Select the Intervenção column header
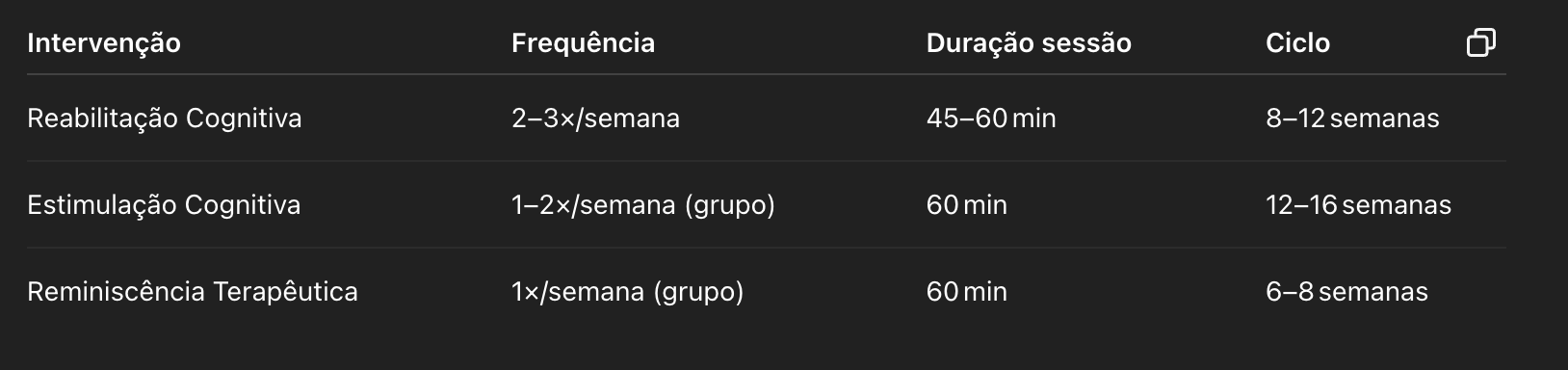Screen dimensions: 1568x370 [x=104, y=43]
